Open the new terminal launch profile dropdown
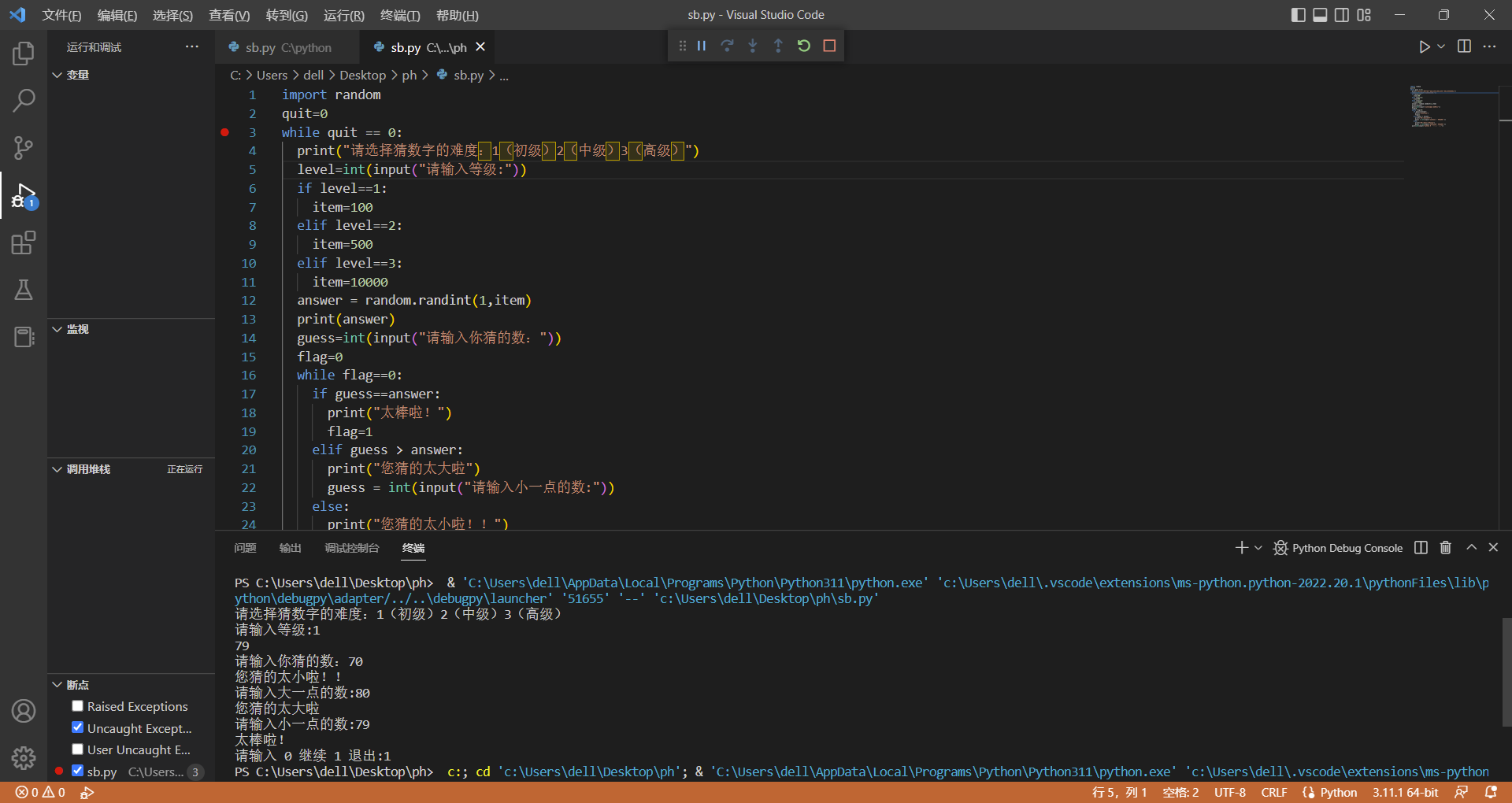This screenshot has height=803, width=1512. (1258, 548)
